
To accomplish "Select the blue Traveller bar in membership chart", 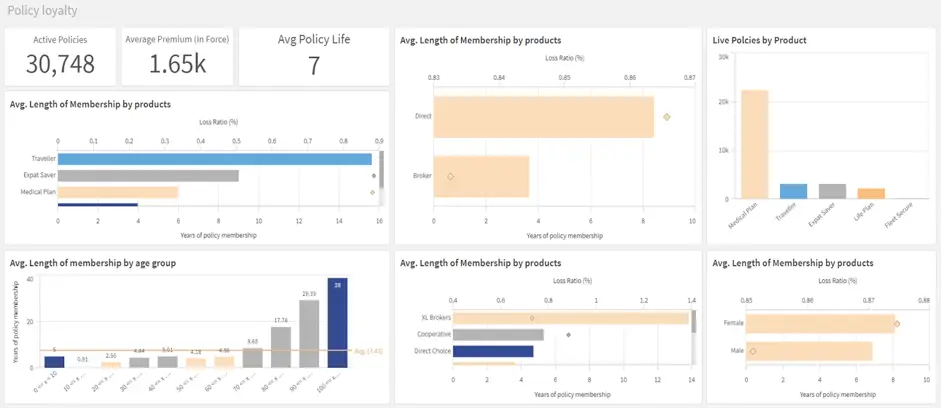I will coord(214,158).
